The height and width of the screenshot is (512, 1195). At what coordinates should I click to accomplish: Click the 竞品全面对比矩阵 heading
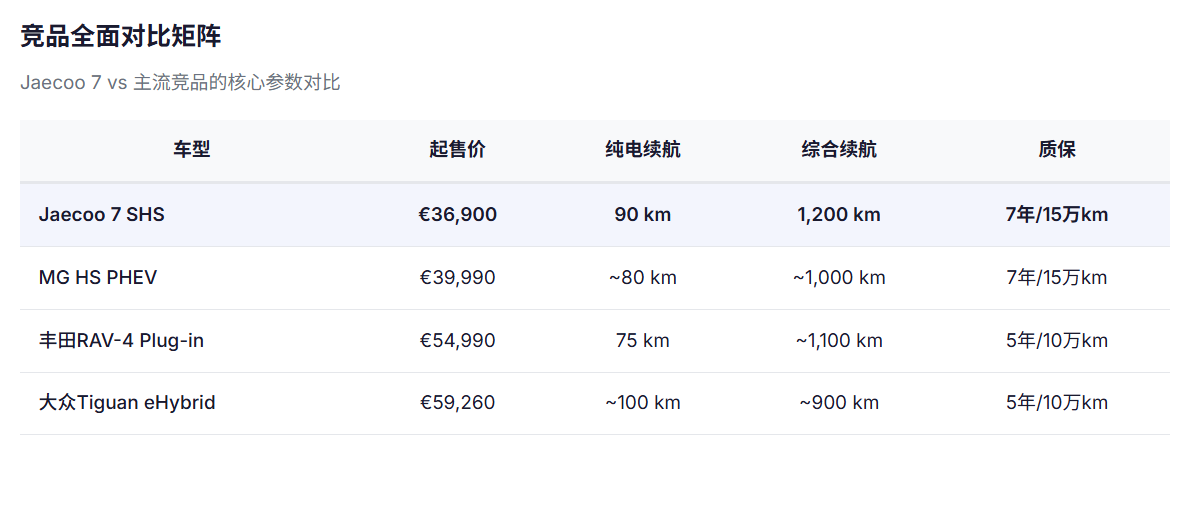tap(121, 37)
